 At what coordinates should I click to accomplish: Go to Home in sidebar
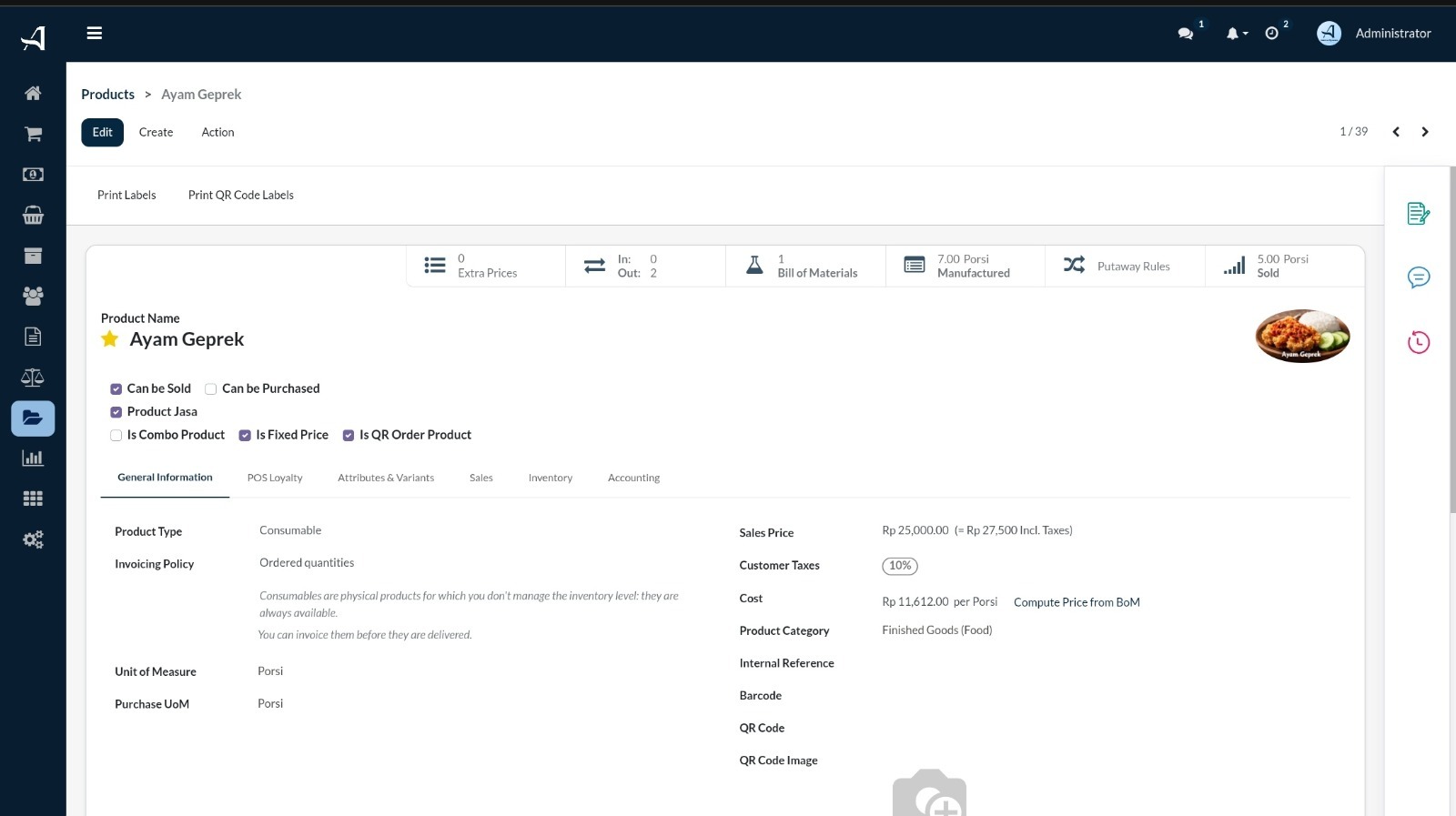click(33, 93)
